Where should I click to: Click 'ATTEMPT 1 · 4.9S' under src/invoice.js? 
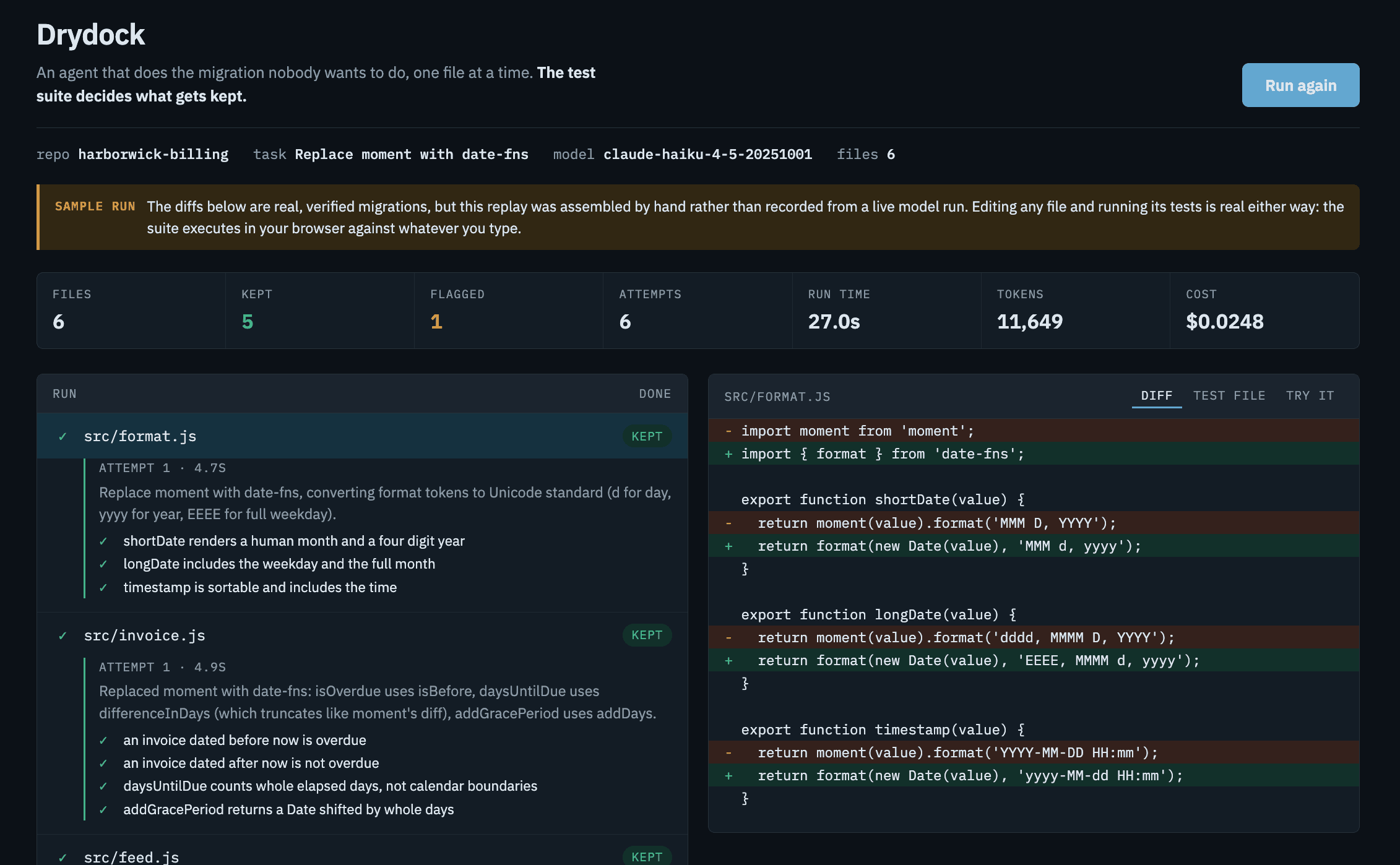coord(162,668)
